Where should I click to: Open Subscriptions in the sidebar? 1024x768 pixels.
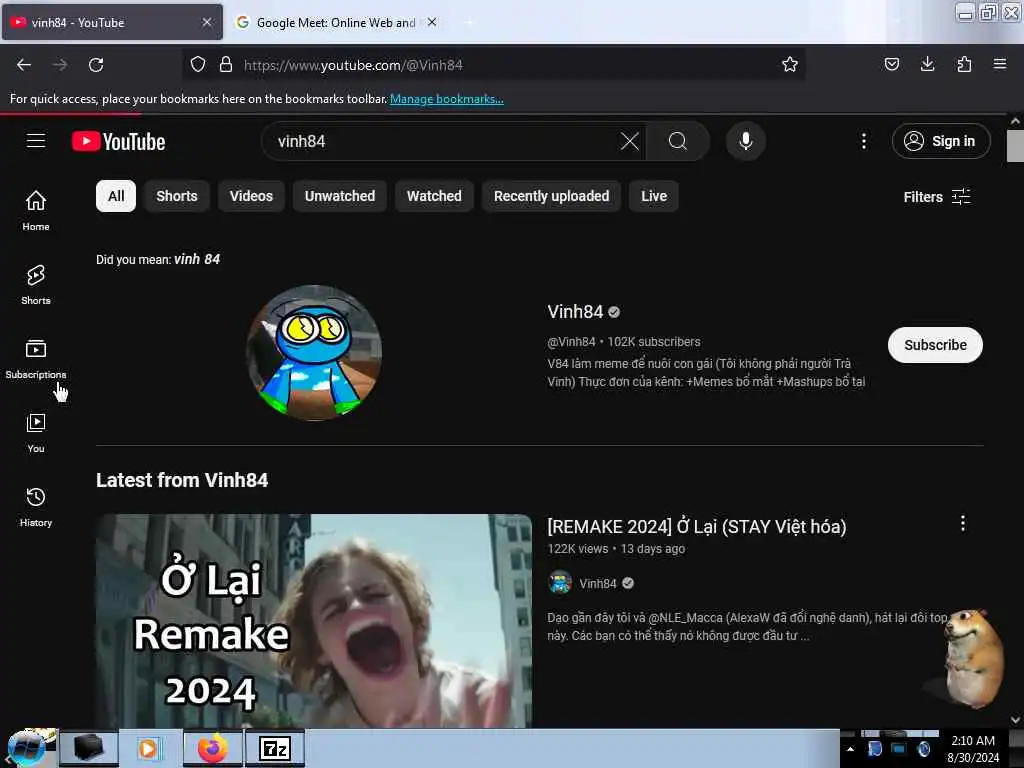[36, 359]
